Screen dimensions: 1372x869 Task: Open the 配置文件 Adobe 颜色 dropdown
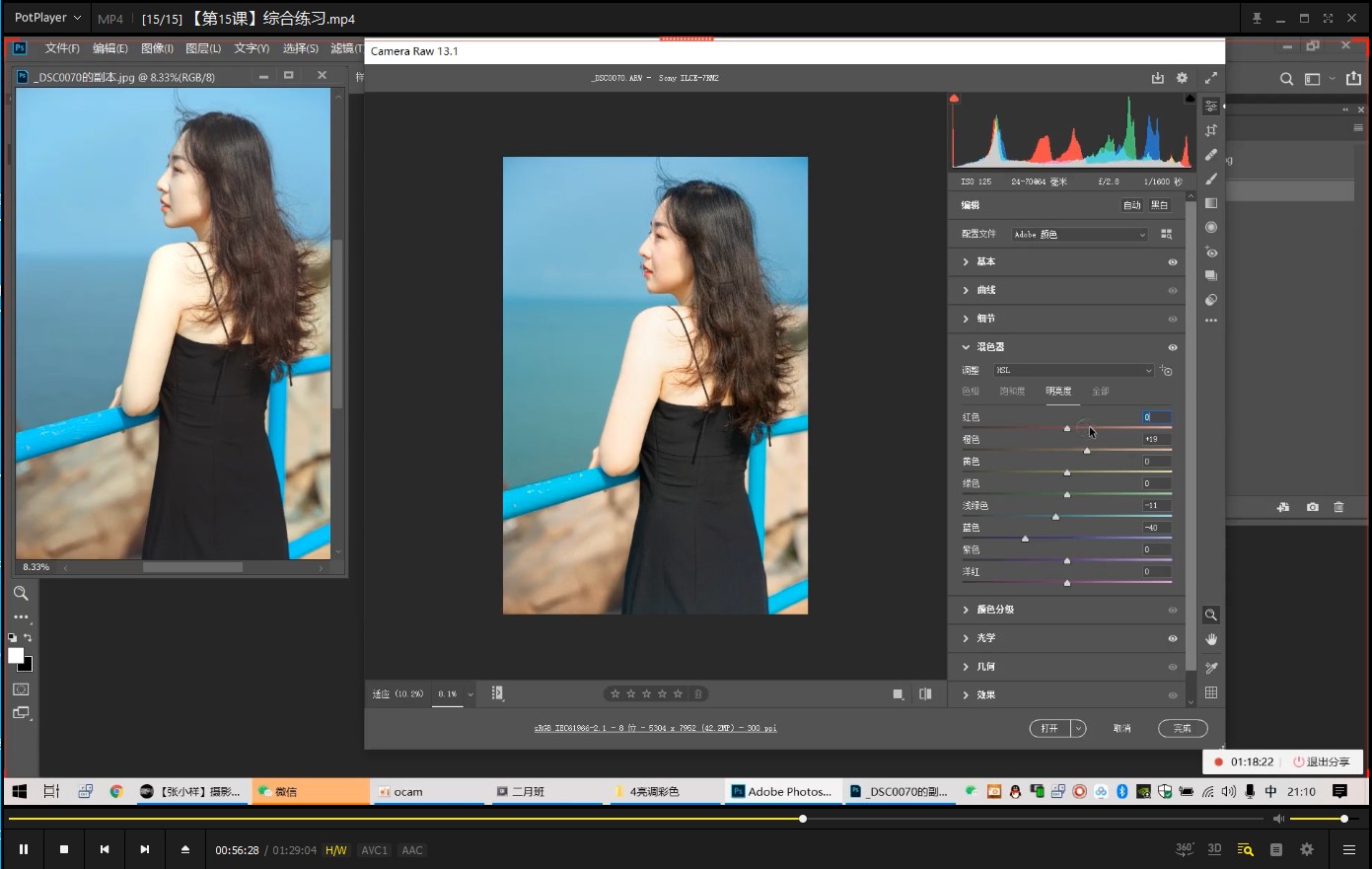pyautogui.click(x=1079, y=234)
